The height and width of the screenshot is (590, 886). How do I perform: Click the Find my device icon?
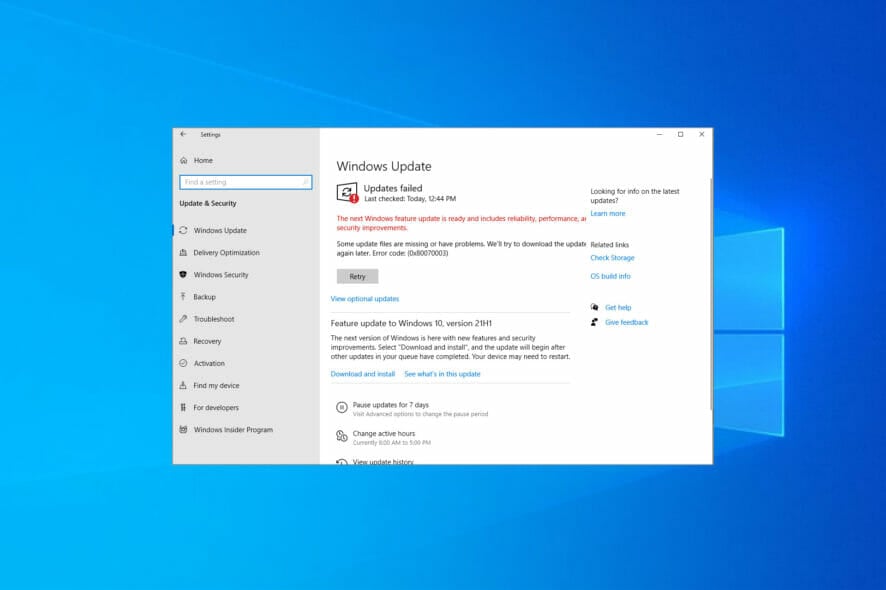coord(183,385)
